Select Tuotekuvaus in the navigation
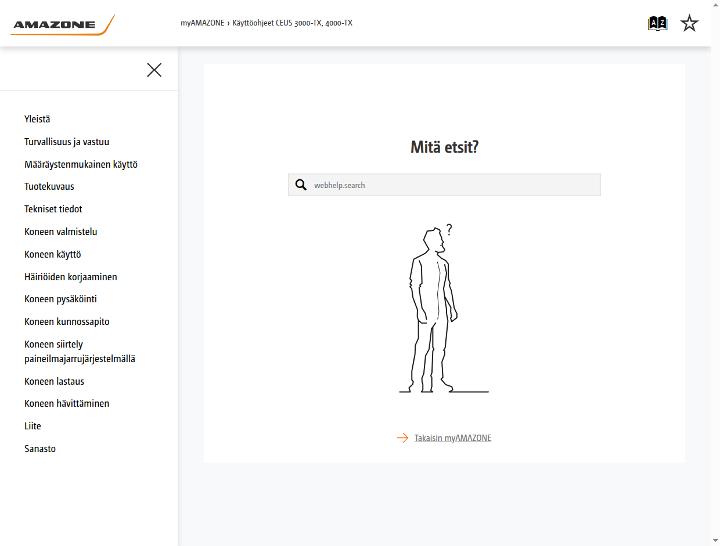 click(x=49, y=186)
